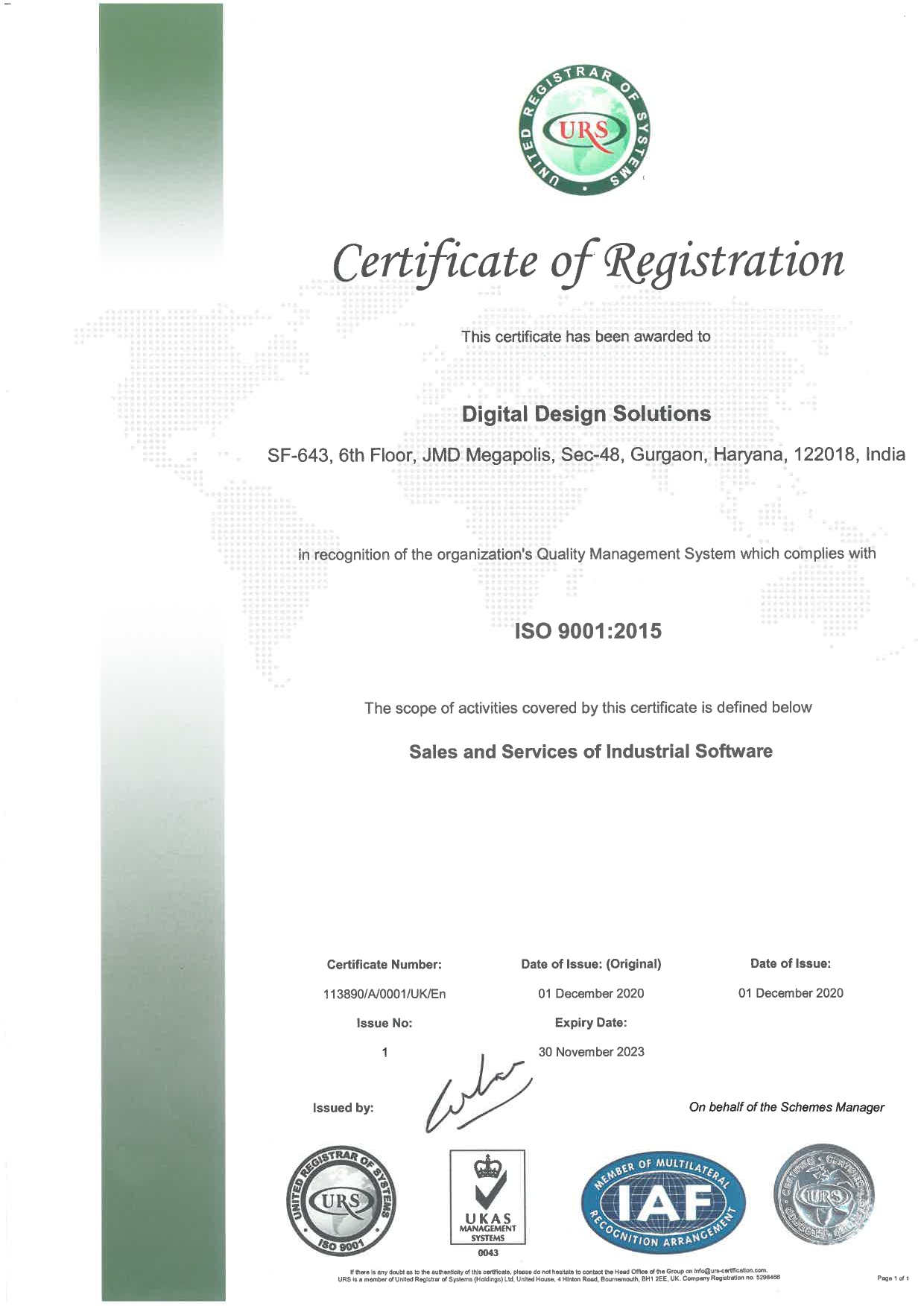Click the 'Issue No:' label
The height and width of the screenshot is (1306, 924).
point(385,1023)
